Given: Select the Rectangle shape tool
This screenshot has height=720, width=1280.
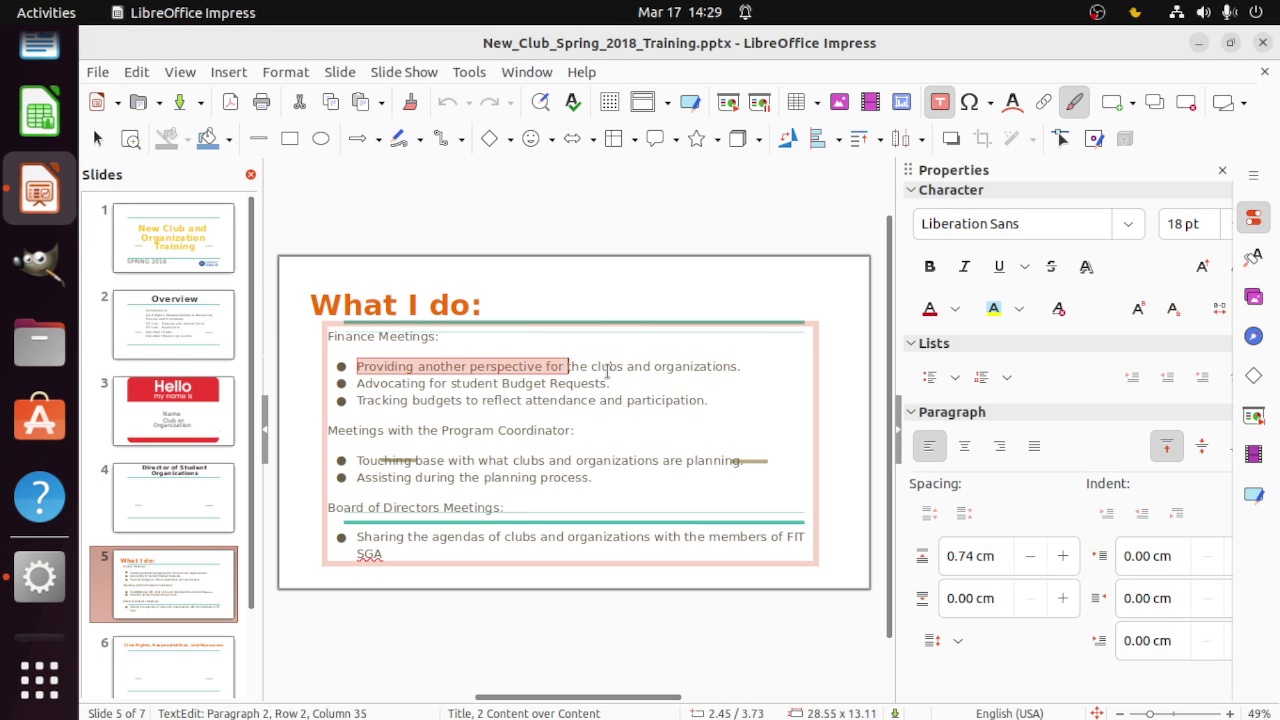Looking at the screenshot, I should pos(289,139).
